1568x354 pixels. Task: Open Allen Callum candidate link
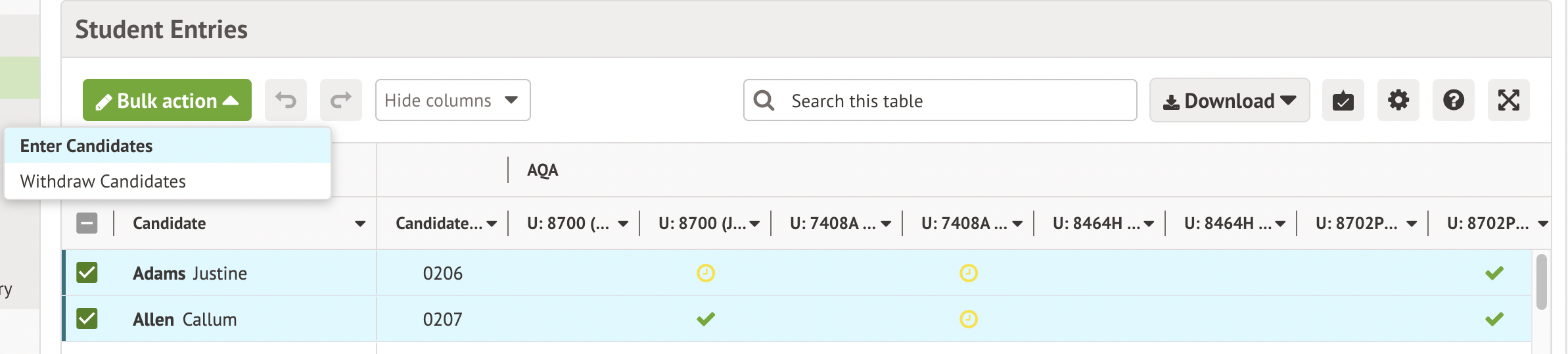click(185, 319)
